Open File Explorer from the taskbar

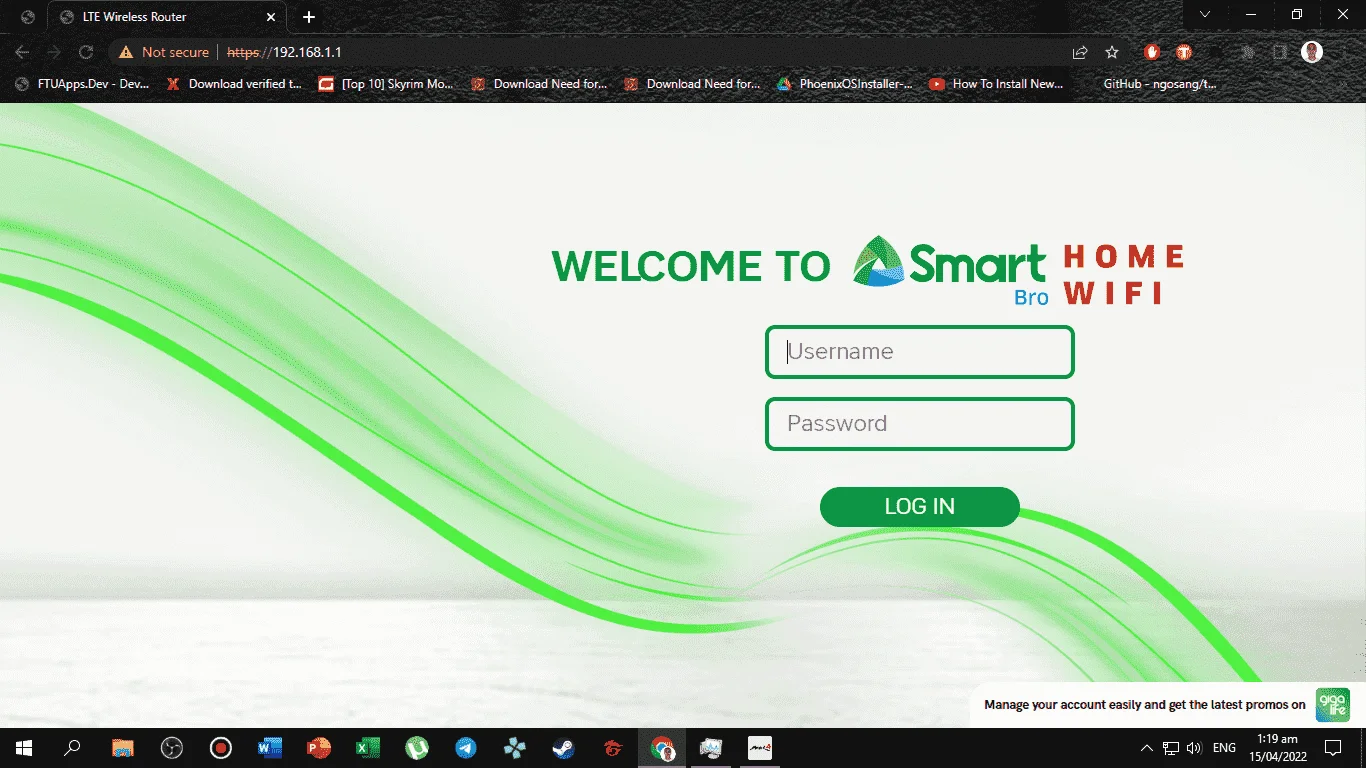tap(122, 748)
